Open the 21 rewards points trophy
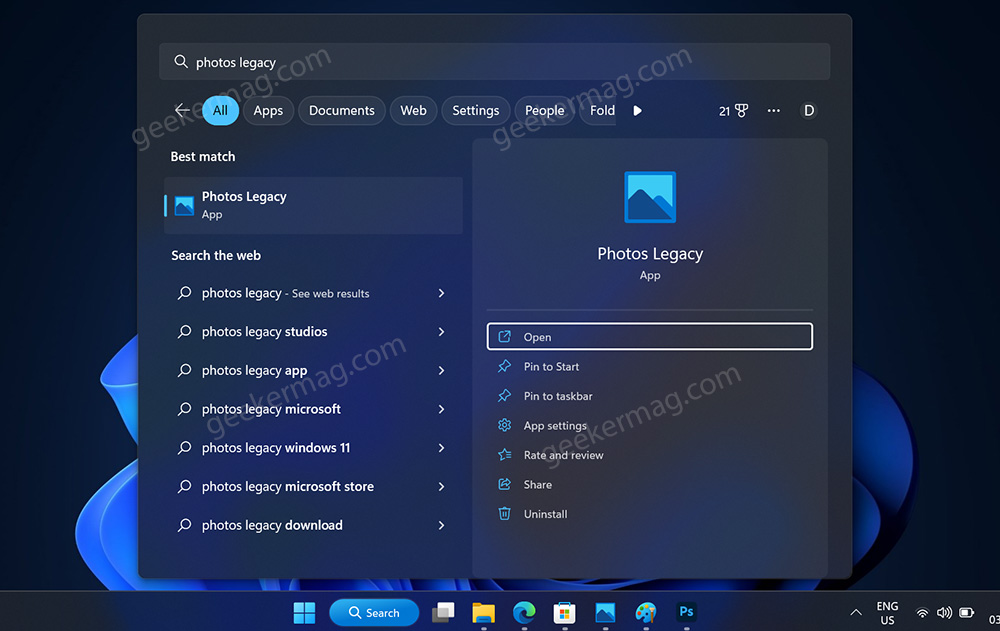 (733, 111)
